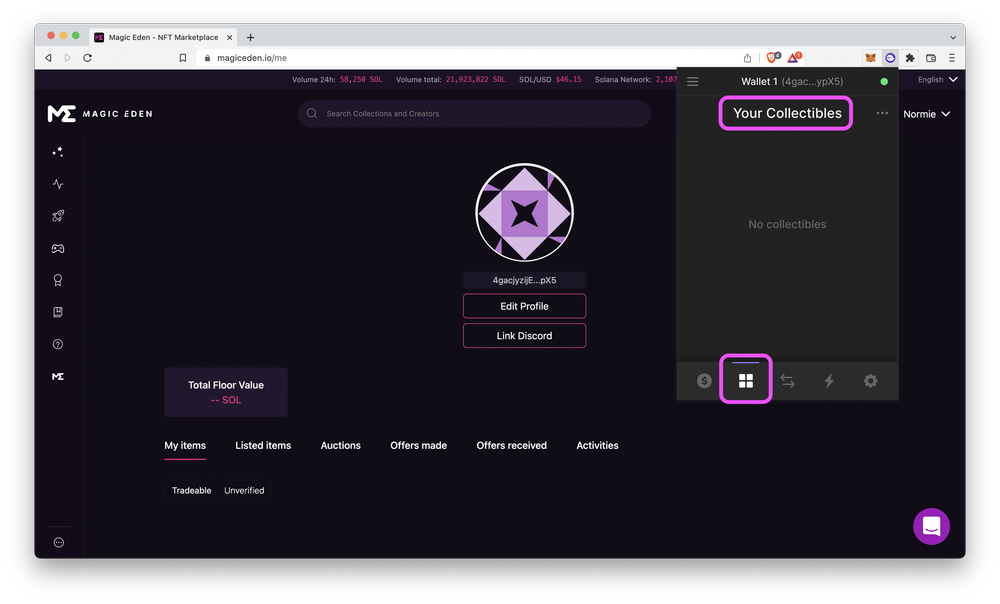This screenshot has width=1000, height=604.
Task: Open the English language dropdown
Action: pos(938,80)
